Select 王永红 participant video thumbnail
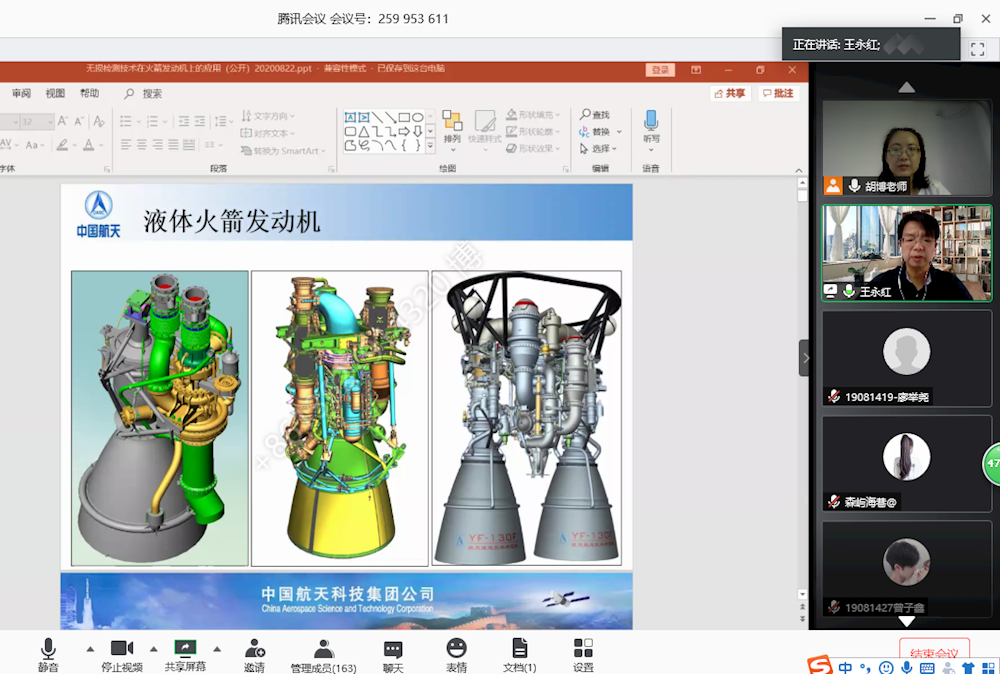 pyautogui.click(x=906, y=253)
